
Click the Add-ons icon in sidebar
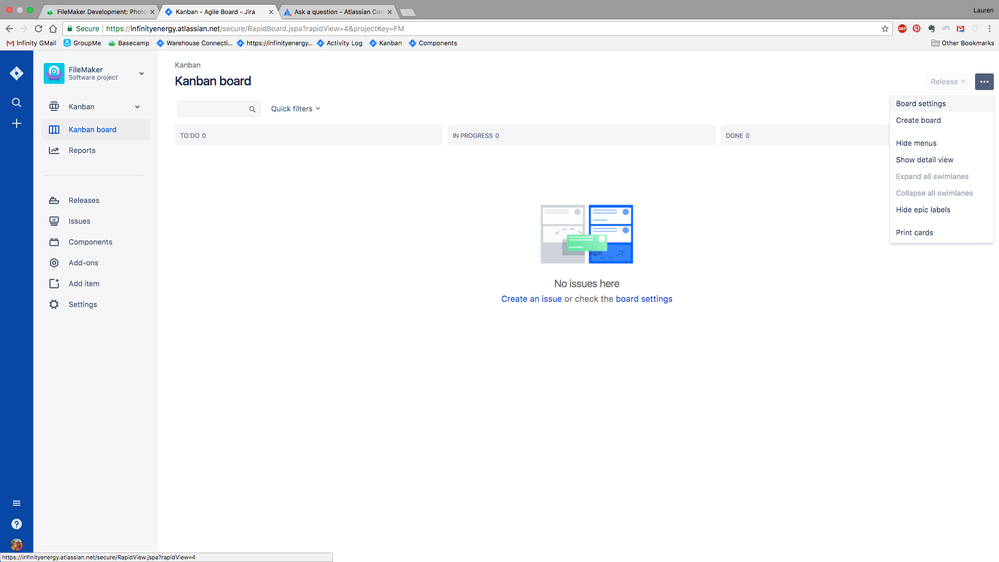(54, 263)
